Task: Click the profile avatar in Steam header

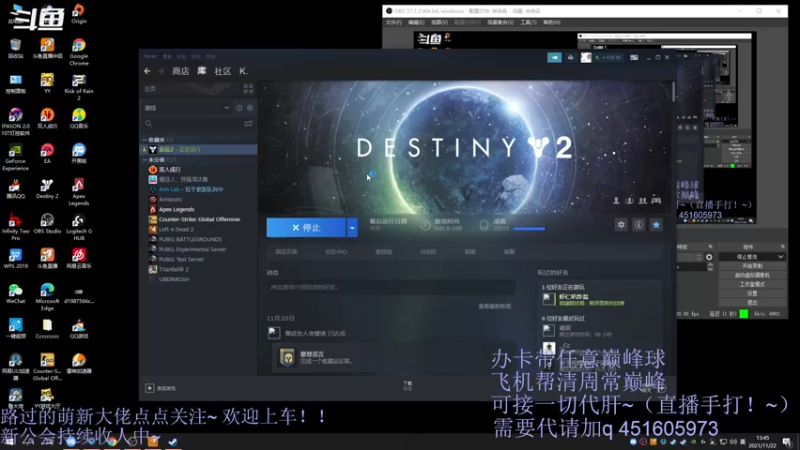Action: (586, 57)
